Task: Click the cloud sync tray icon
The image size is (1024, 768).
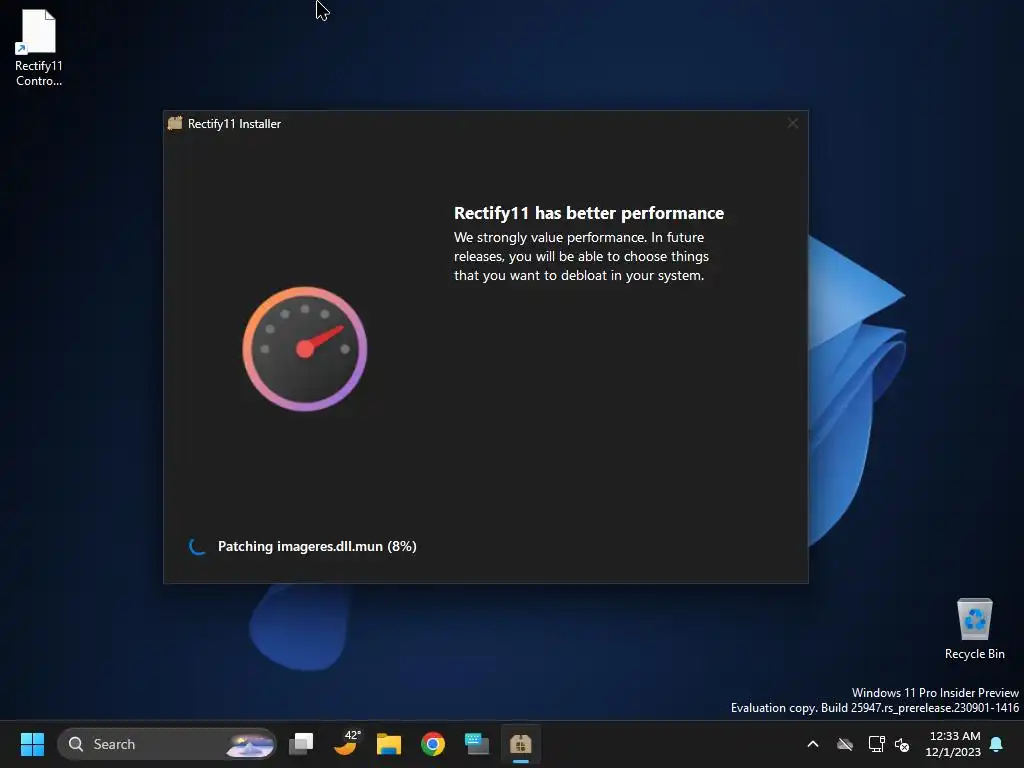Action: pos(845,744)
